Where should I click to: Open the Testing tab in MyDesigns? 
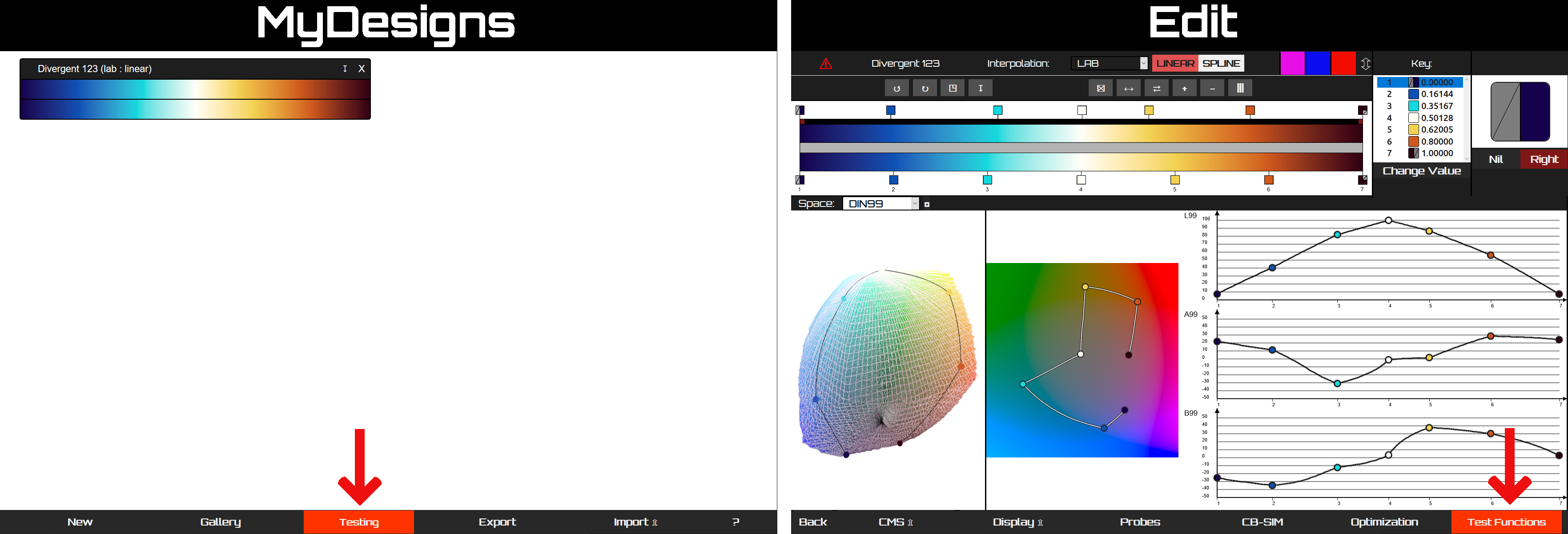click(x=358, y=522)
